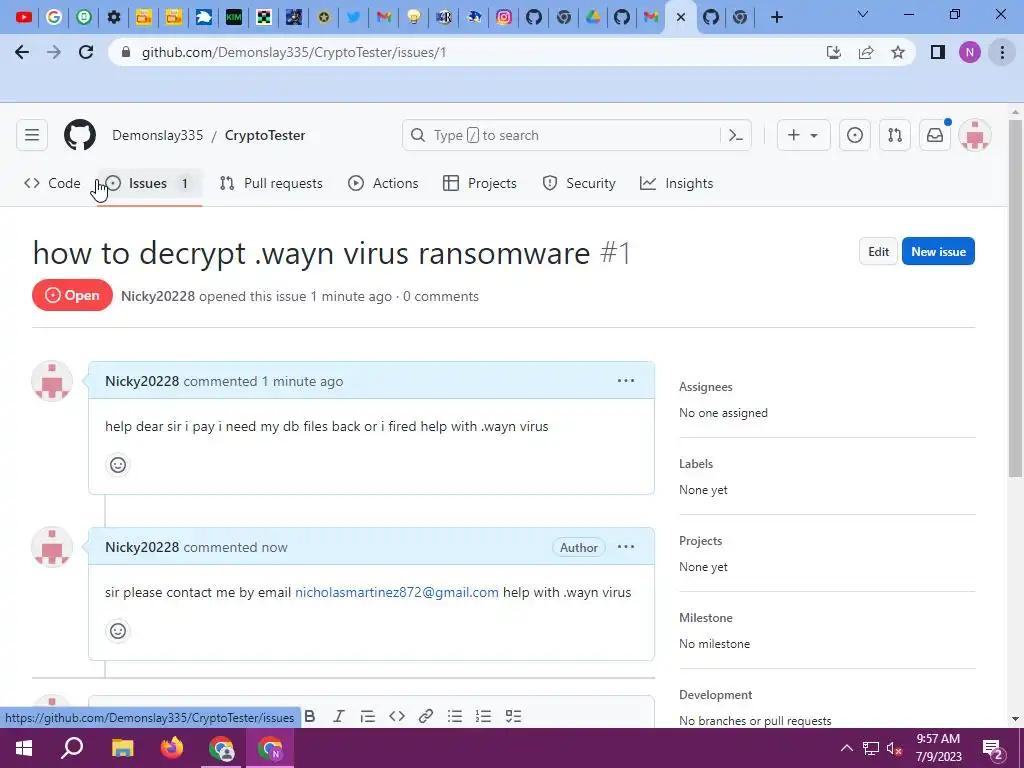This screenshot has height=768, width=1024.
Task: Switch to the Security tab
Action: (x=579, y=184)
